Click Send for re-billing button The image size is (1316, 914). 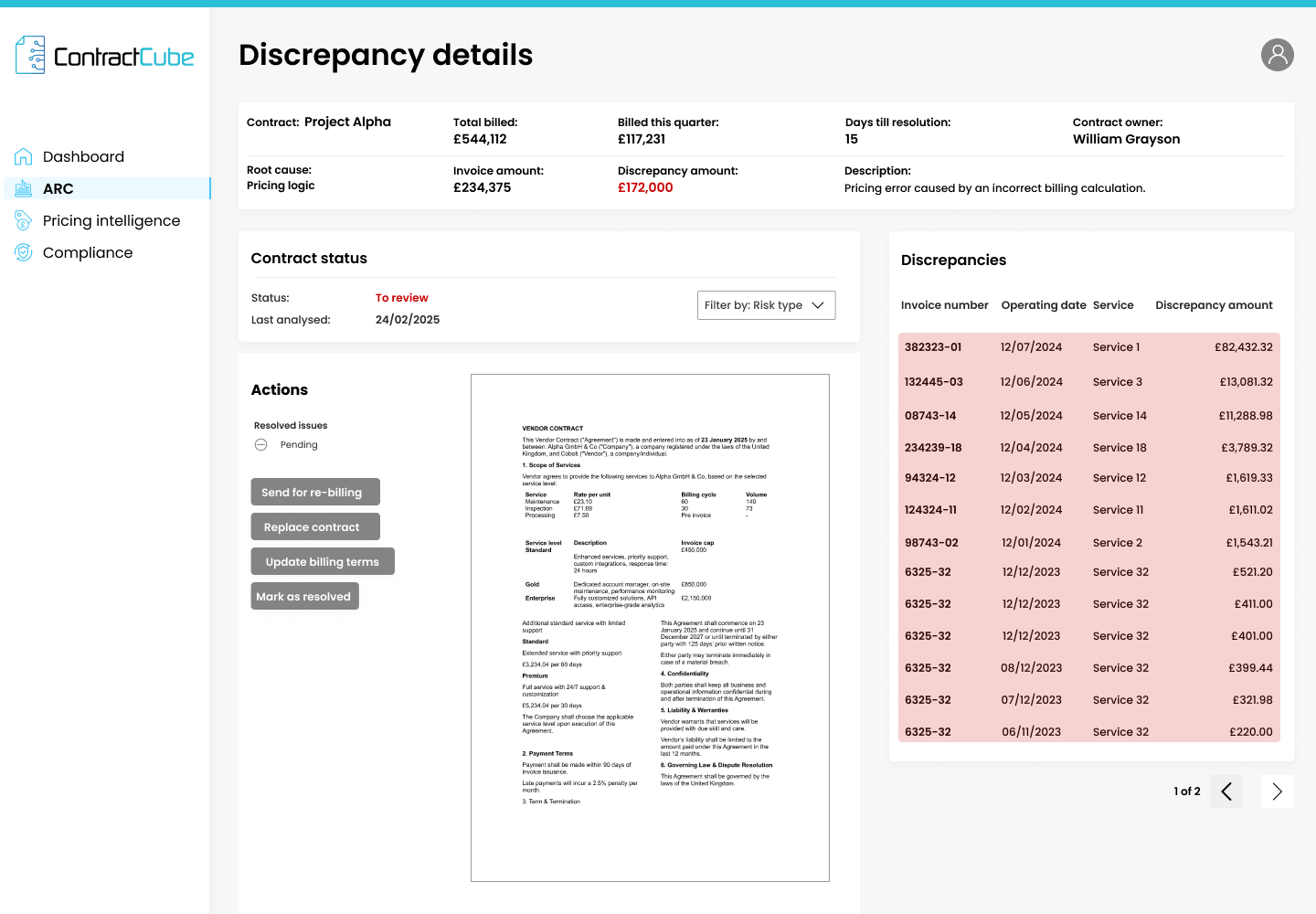(315, 492)
